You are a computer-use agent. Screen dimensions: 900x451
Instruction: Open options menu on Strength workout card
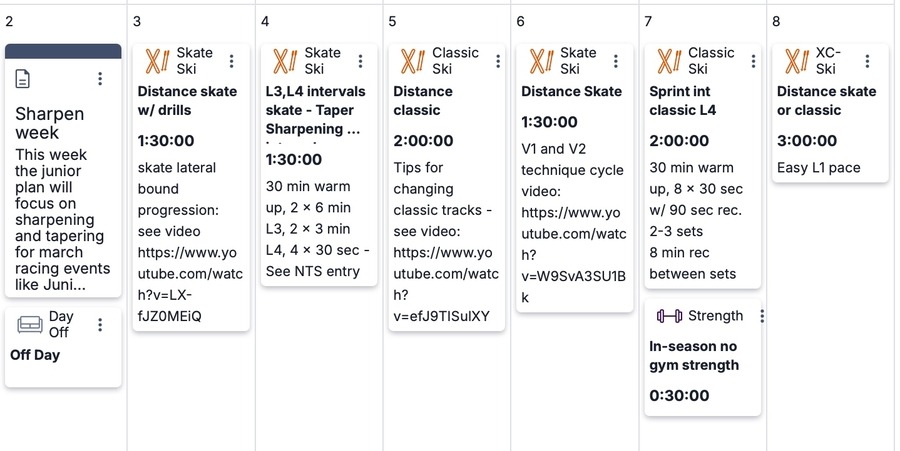point(762,316)
